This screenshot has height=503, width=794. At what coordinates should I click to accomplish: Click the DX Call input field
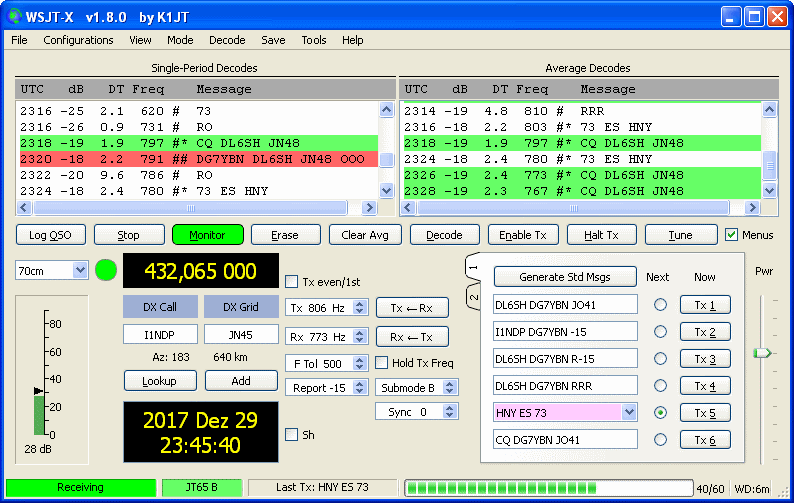pos(160,334)
